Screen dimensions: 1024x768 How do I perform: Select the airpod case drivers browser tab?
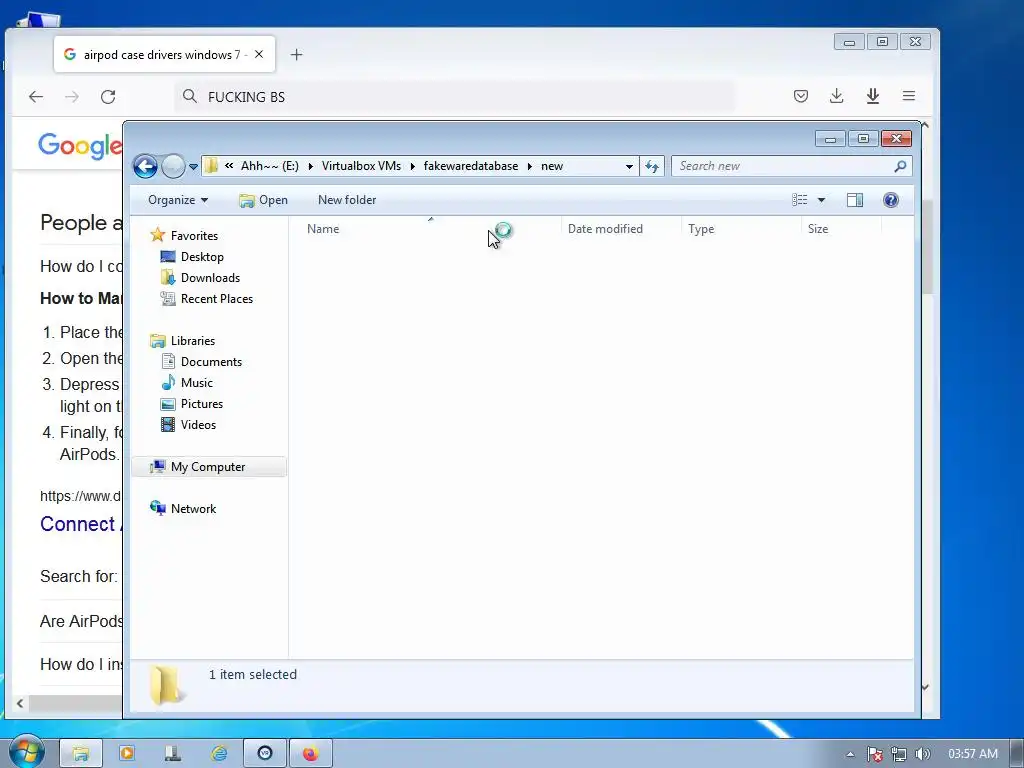(164, 54)
